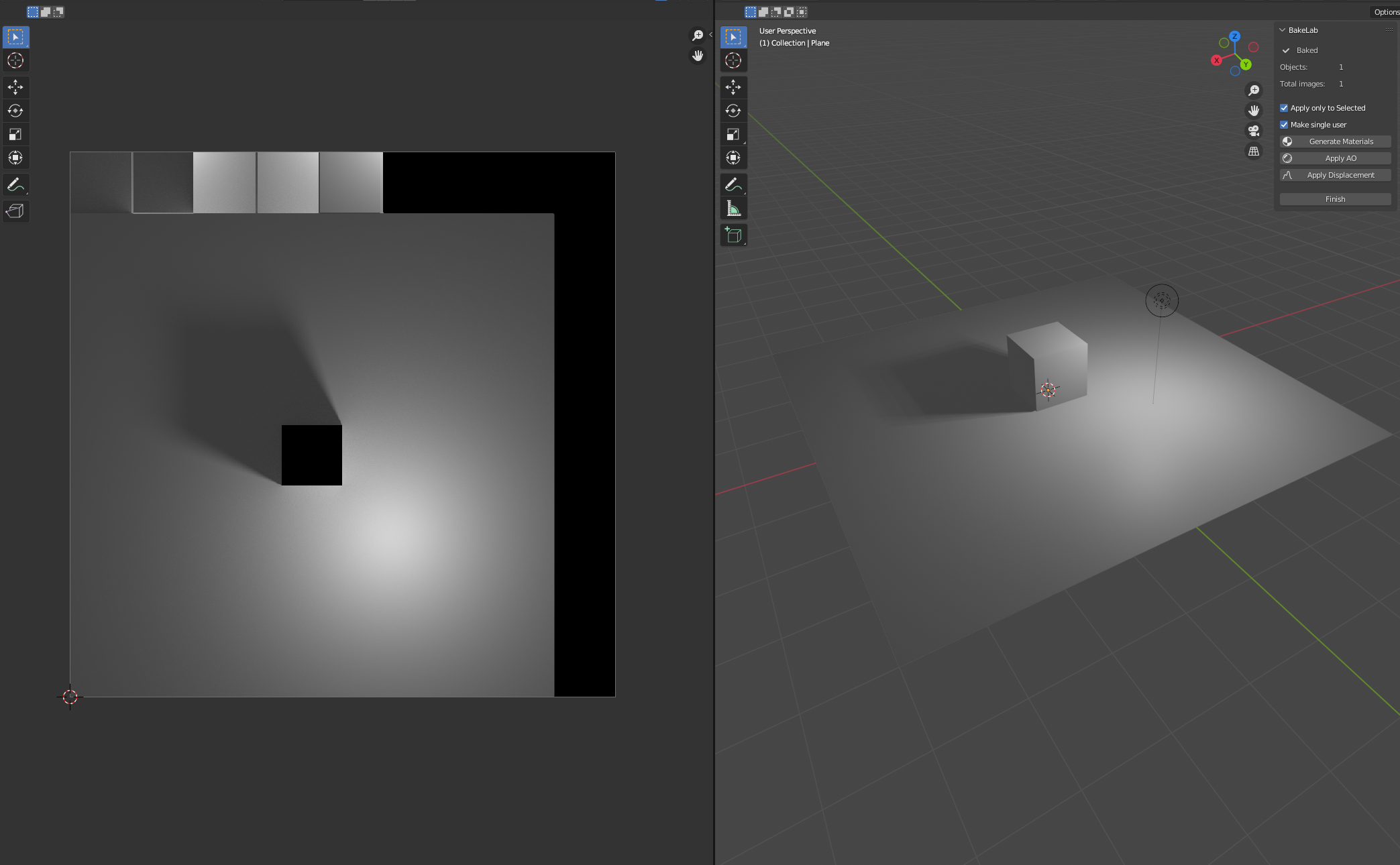Select the Move tool in the 3D viewport

click(x=733, y=87)
